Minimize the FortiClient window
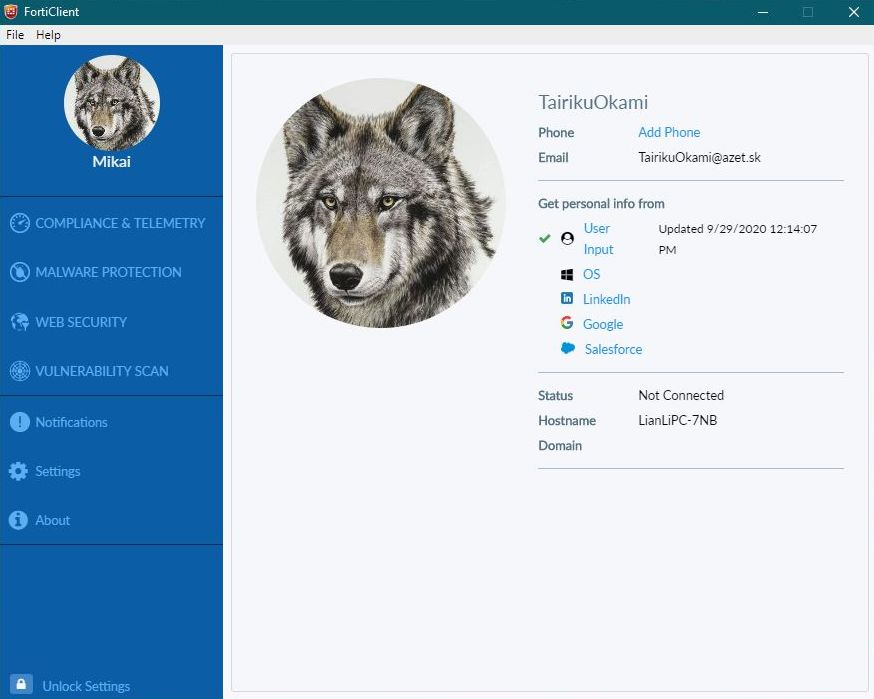 pyautogui.click(x=763, y=12)
